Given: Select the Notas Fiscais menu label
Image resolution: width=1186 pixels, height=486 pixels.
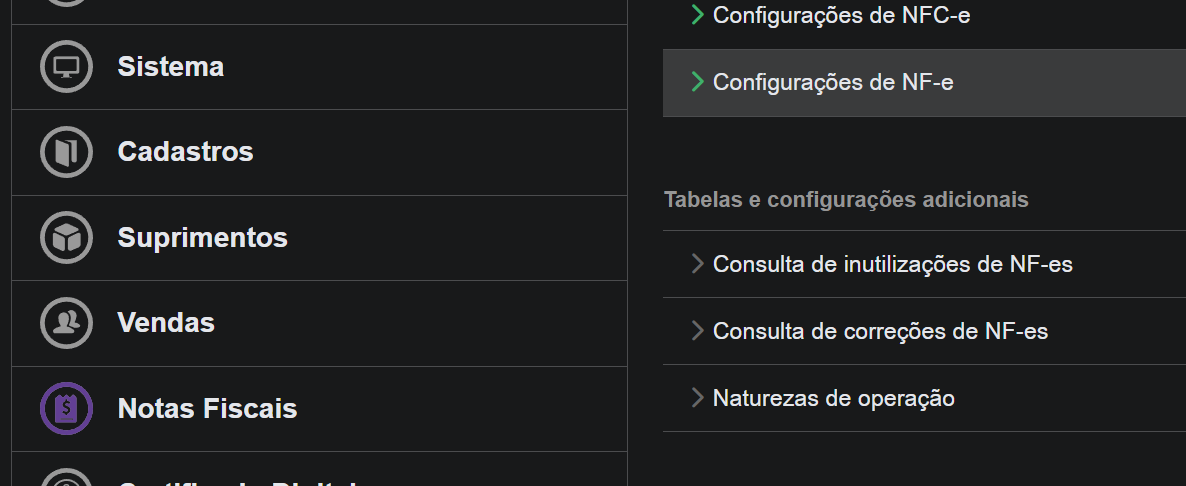Looking at the screenshot, I should tap(207, 409).
